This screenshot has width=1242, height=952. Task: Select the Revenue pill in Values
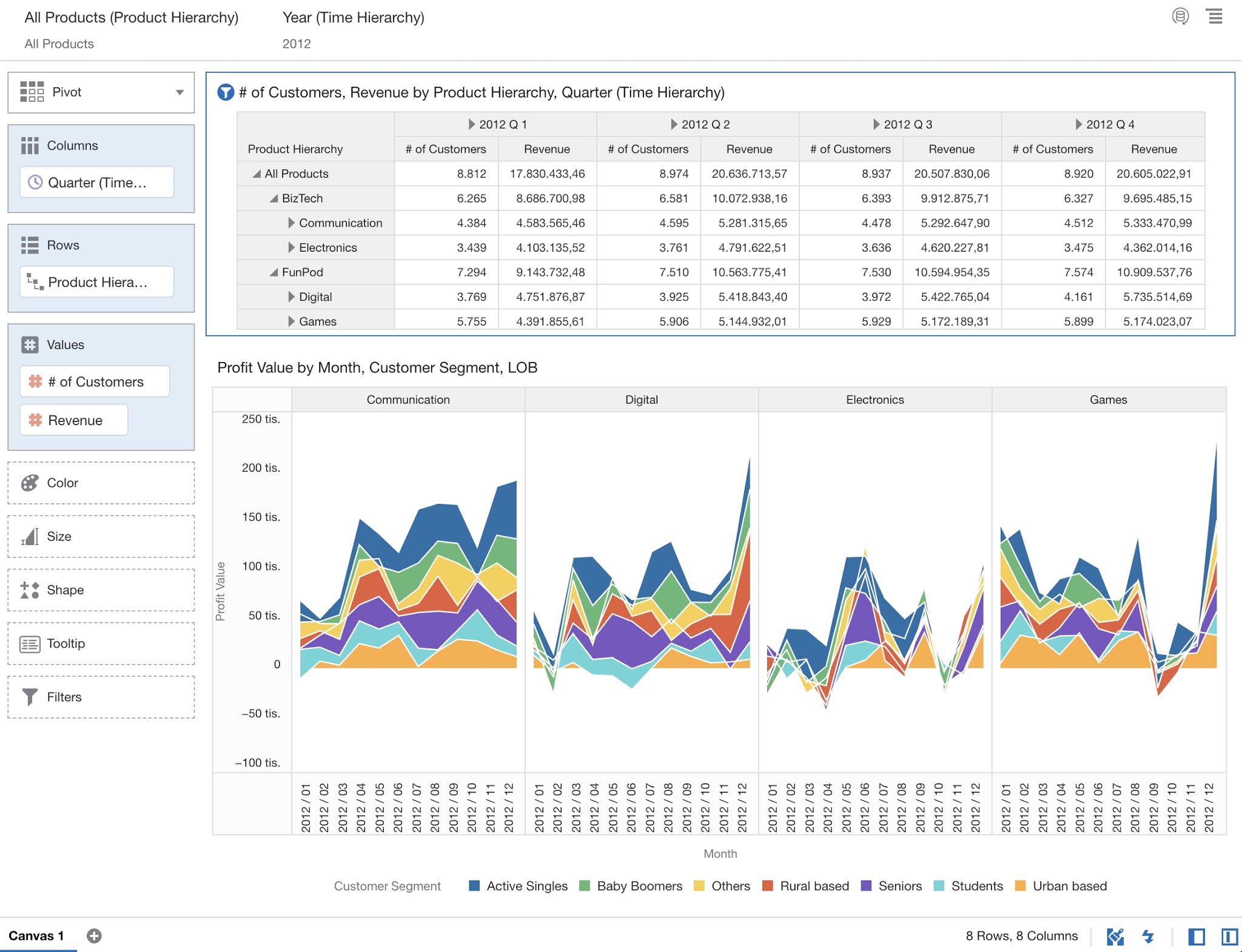coord(73,420)
